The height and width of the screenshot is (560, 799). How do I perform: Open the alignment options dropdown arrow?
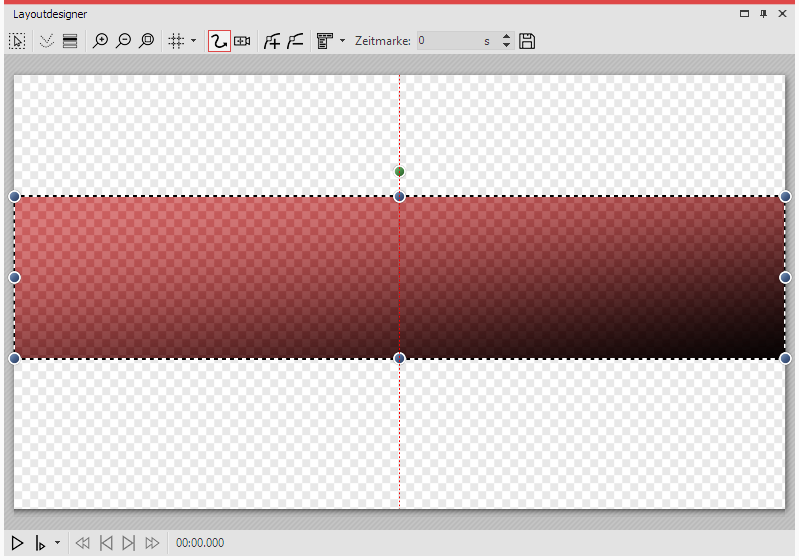coord(342,41)
